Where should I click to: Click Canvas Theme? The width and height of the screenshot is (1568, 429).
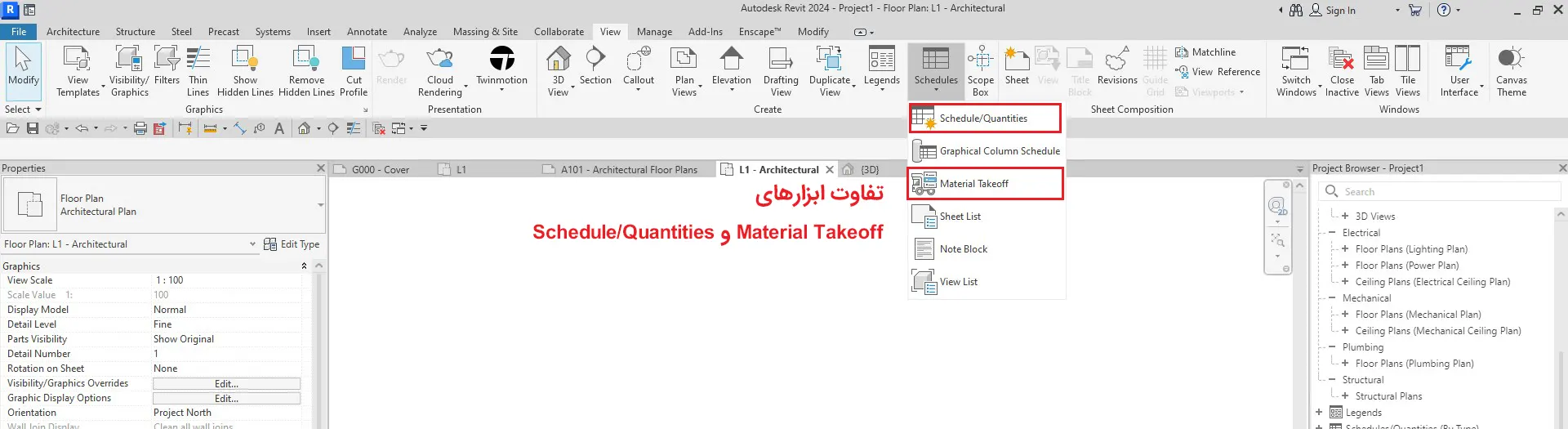1512,72
